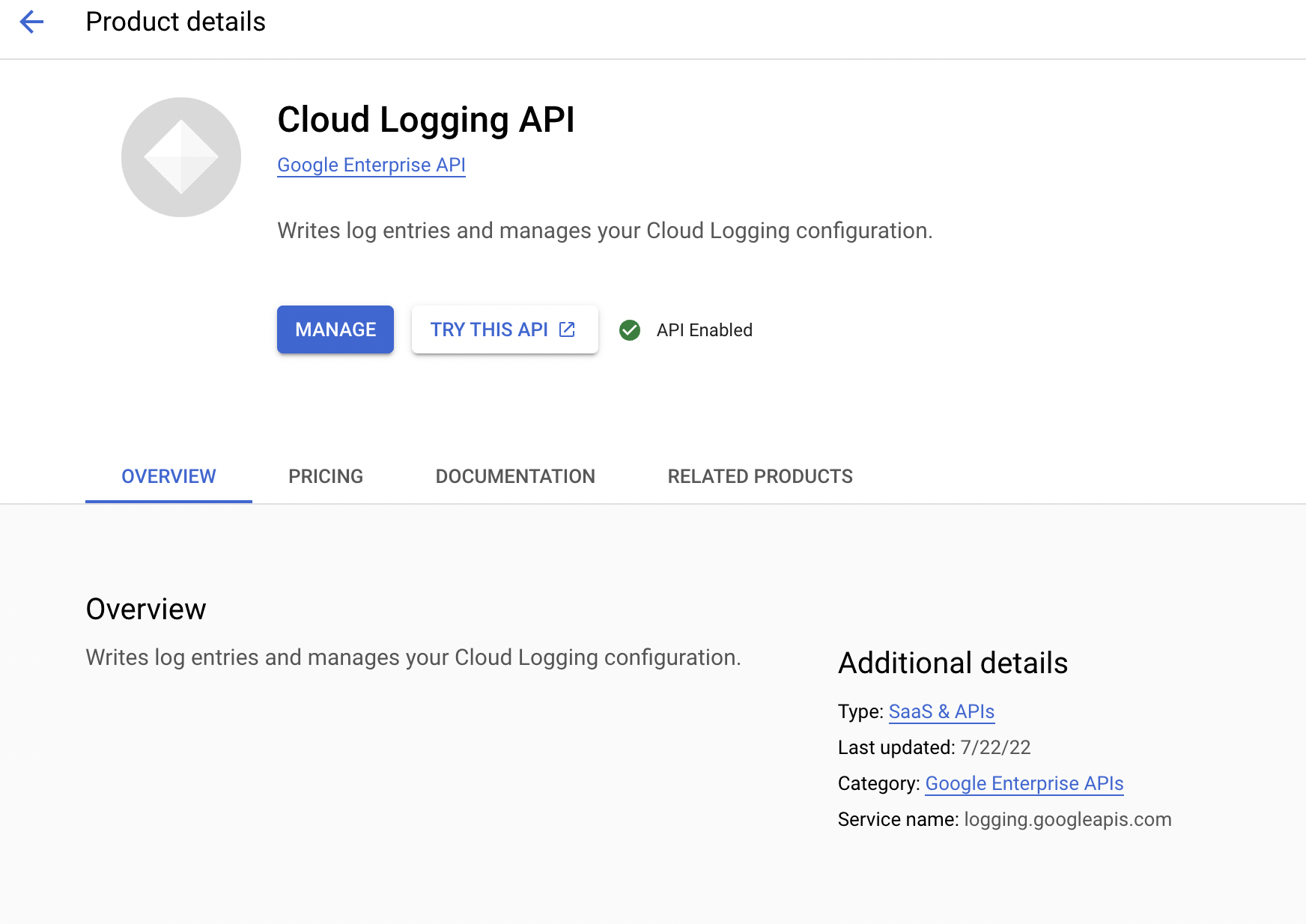Click the external link icon on Try This API

click(x=568, y=329)
